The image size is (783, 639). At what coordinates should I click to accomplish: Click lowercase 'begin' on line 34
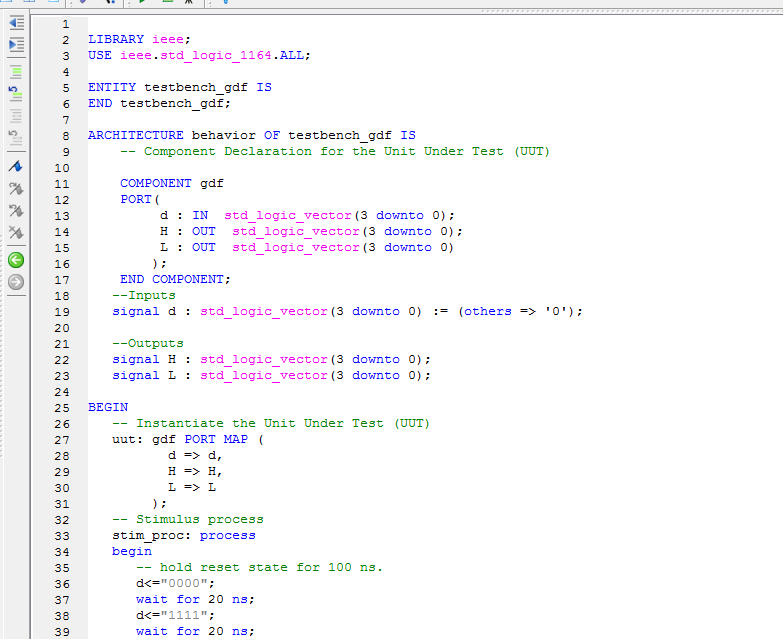click(x=132, y=551)
